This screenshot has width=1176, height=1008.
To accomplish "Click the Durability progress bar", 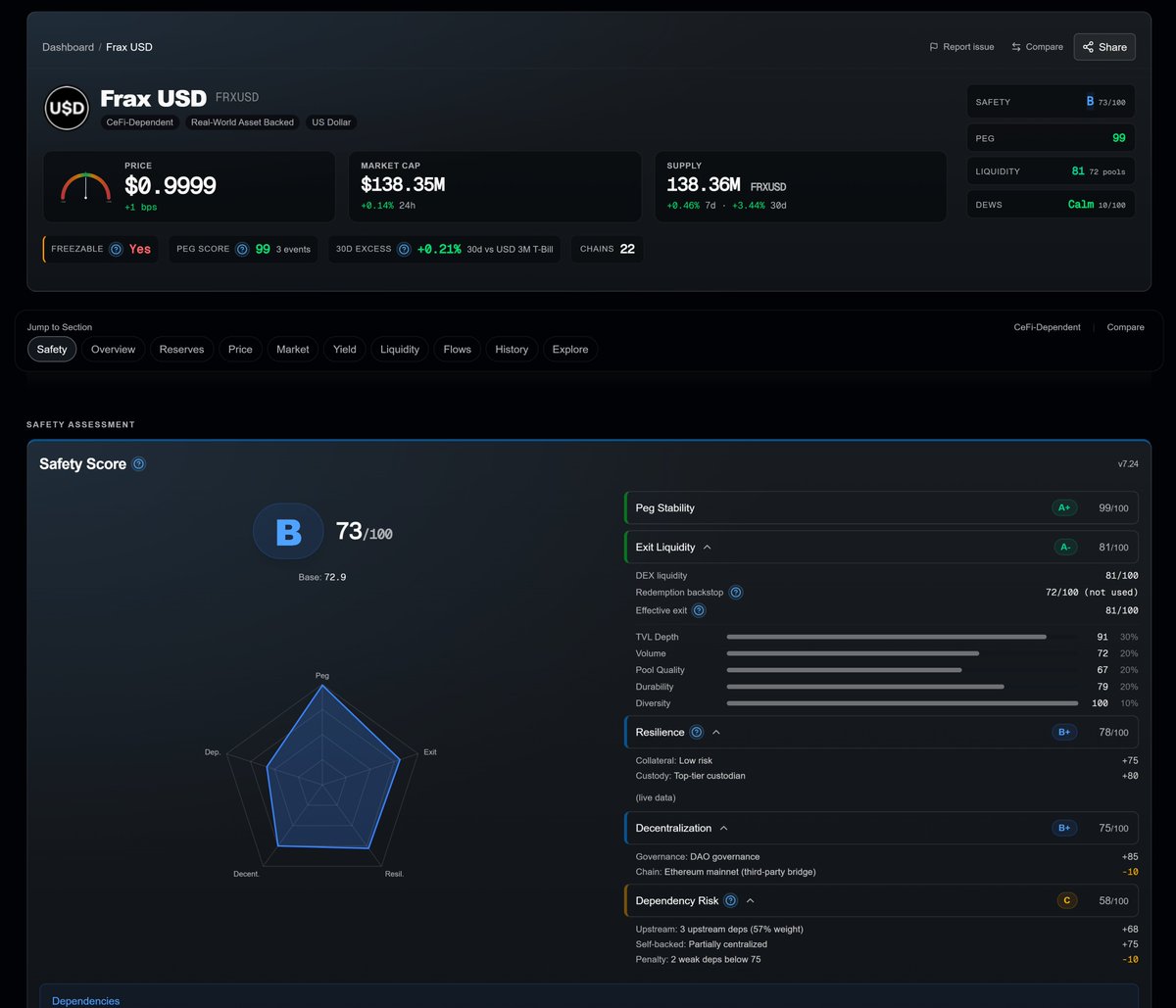I will [x=902, y=687].
